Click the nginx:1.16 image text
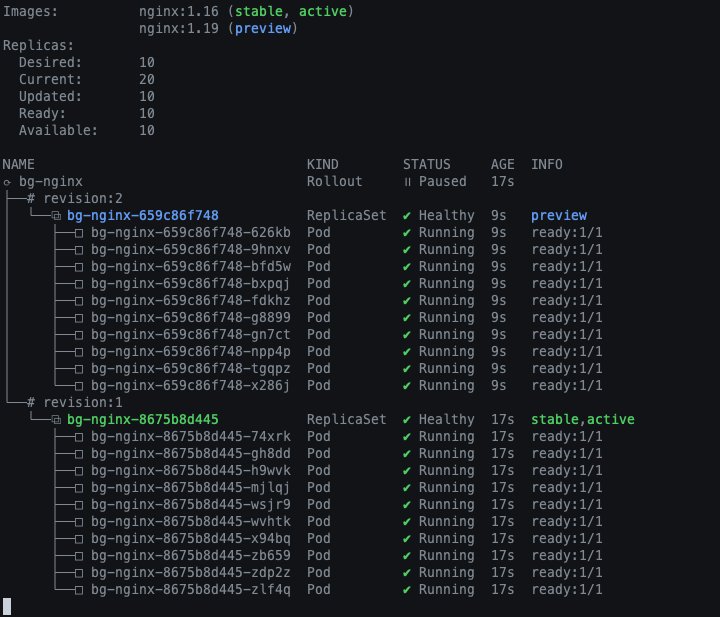The height and width of the screenshot is (617, 720). click(179, 11)
